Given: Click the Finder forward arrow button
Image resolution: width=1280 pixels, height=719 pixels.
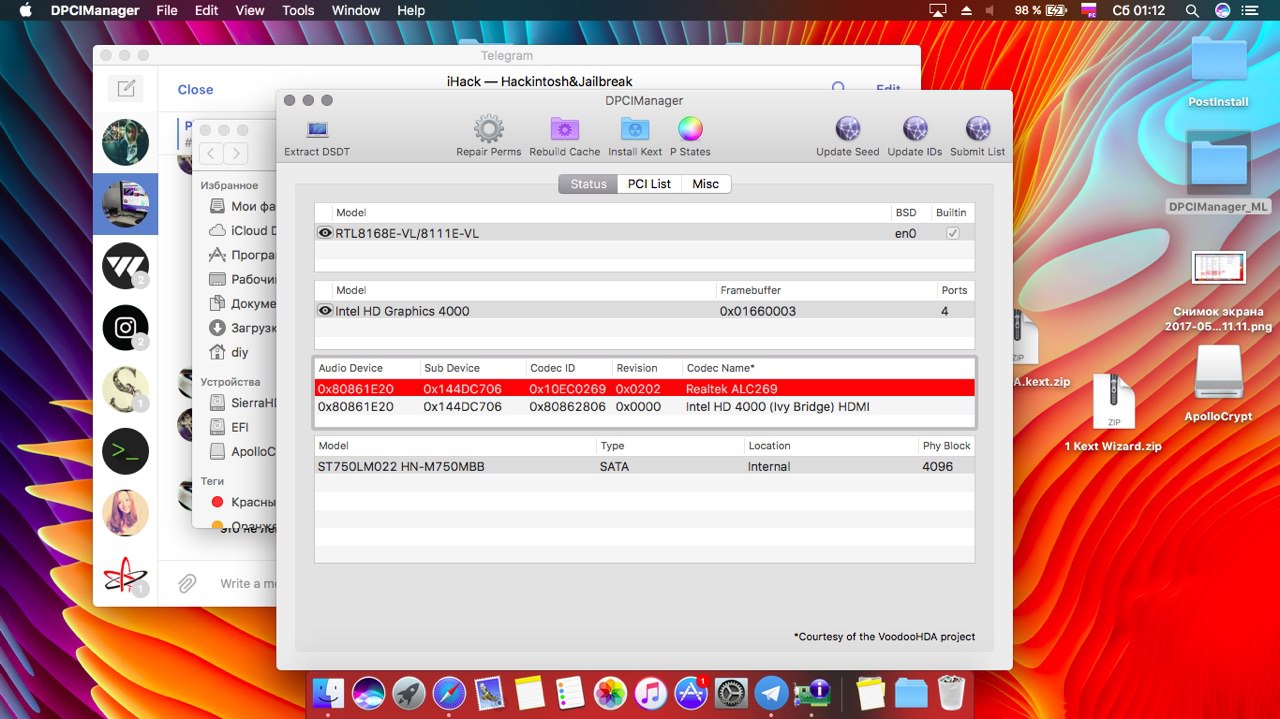Looking at the screenshot, I should point(235,153).
